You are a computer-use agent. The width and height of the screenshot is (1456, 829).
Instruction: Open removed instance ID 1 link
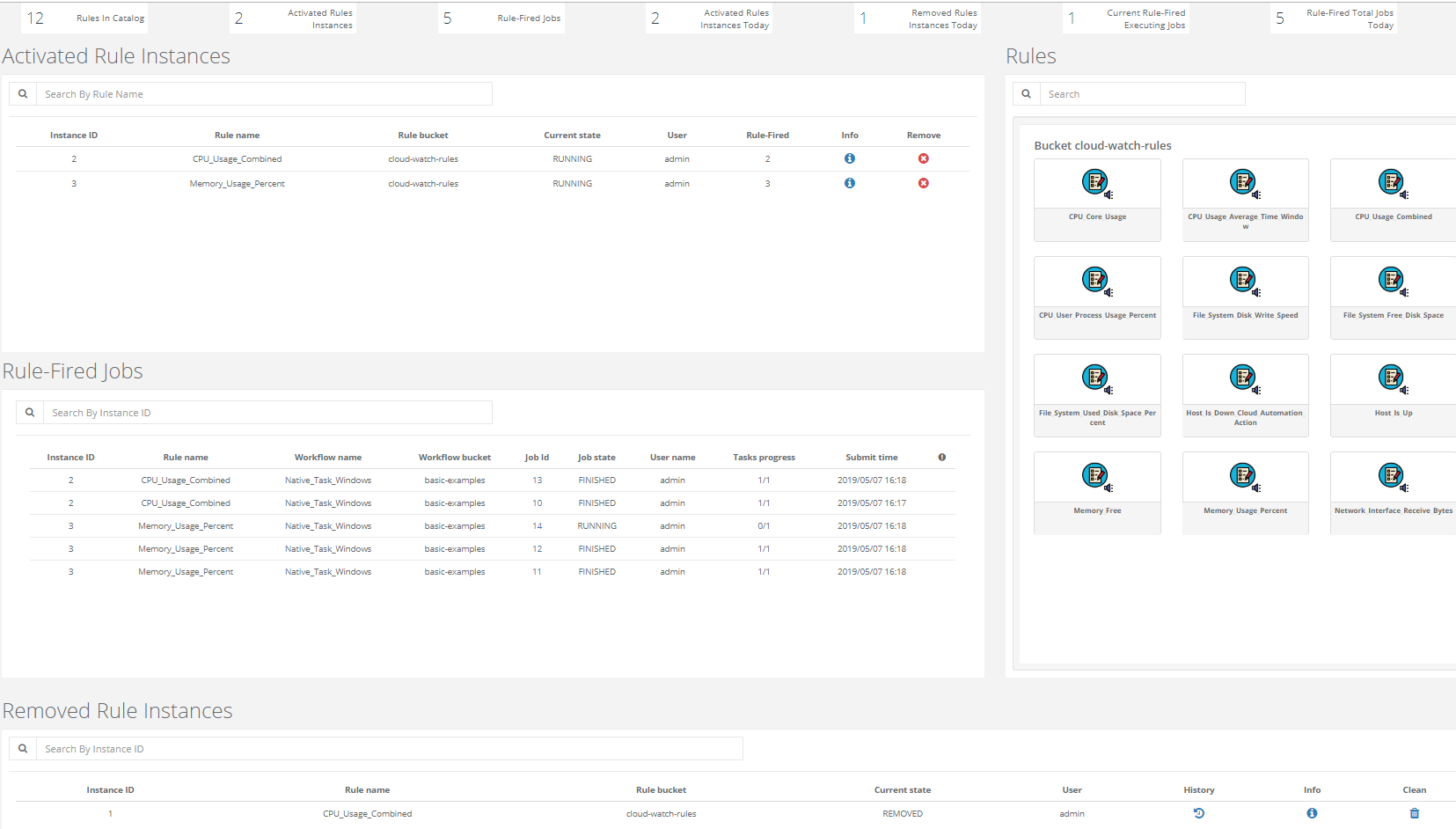[111, 814]
